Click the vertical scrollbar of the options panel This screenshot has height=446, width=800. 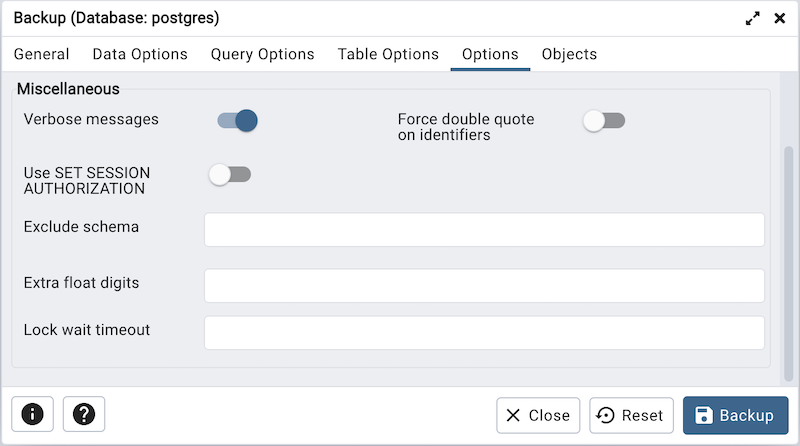[x=788, y=260]
